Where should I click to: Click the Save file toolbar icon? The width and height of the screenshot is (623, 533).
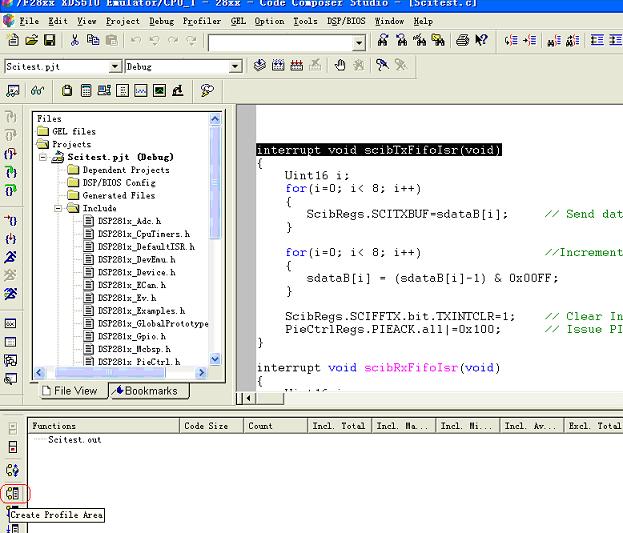pos(49,41)
